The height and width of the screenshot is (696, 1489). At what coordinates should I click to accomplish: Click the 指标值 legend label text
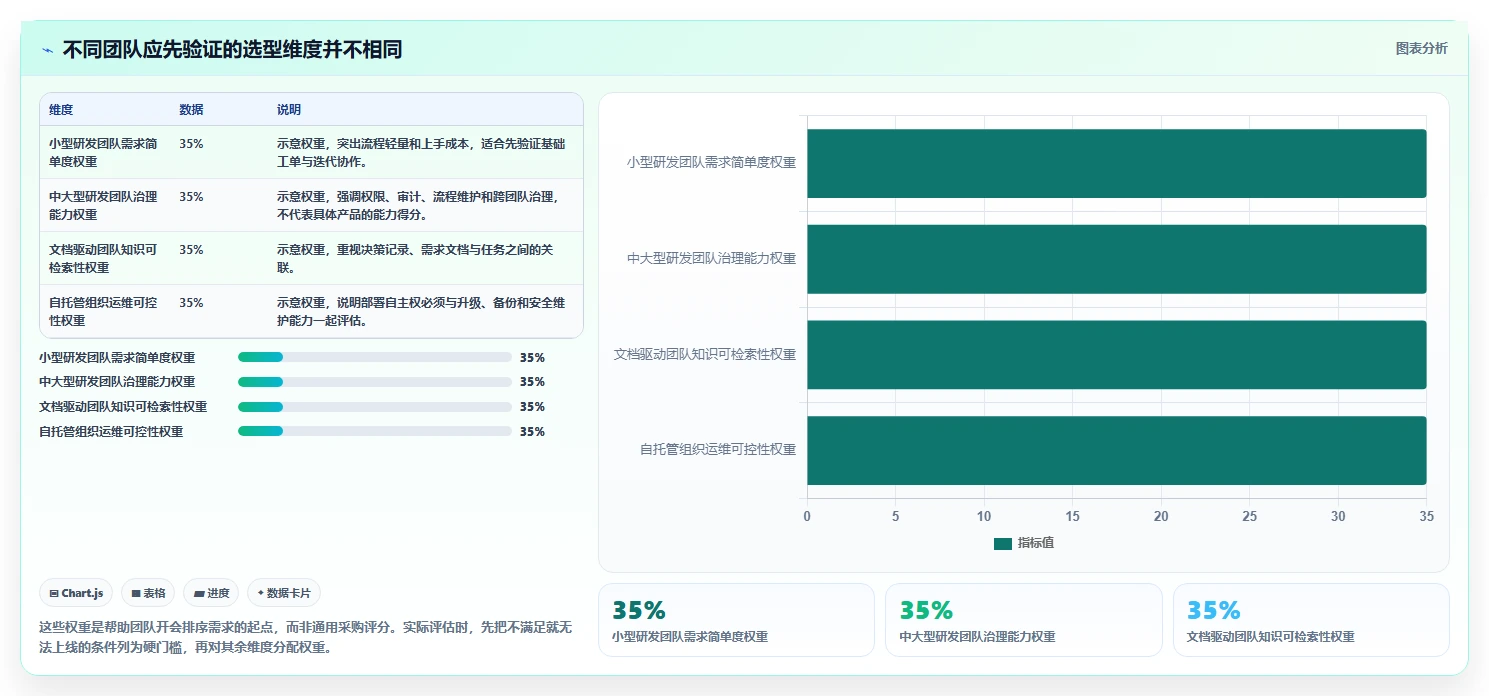point(1036,543)
